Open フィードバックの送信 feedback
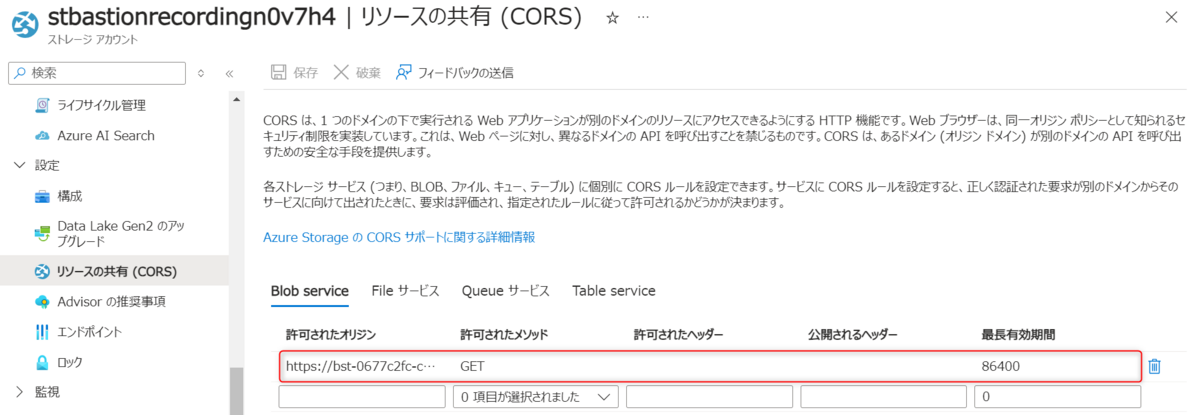The width and height of the screenshot is (1200, 415). coord(455,72)
